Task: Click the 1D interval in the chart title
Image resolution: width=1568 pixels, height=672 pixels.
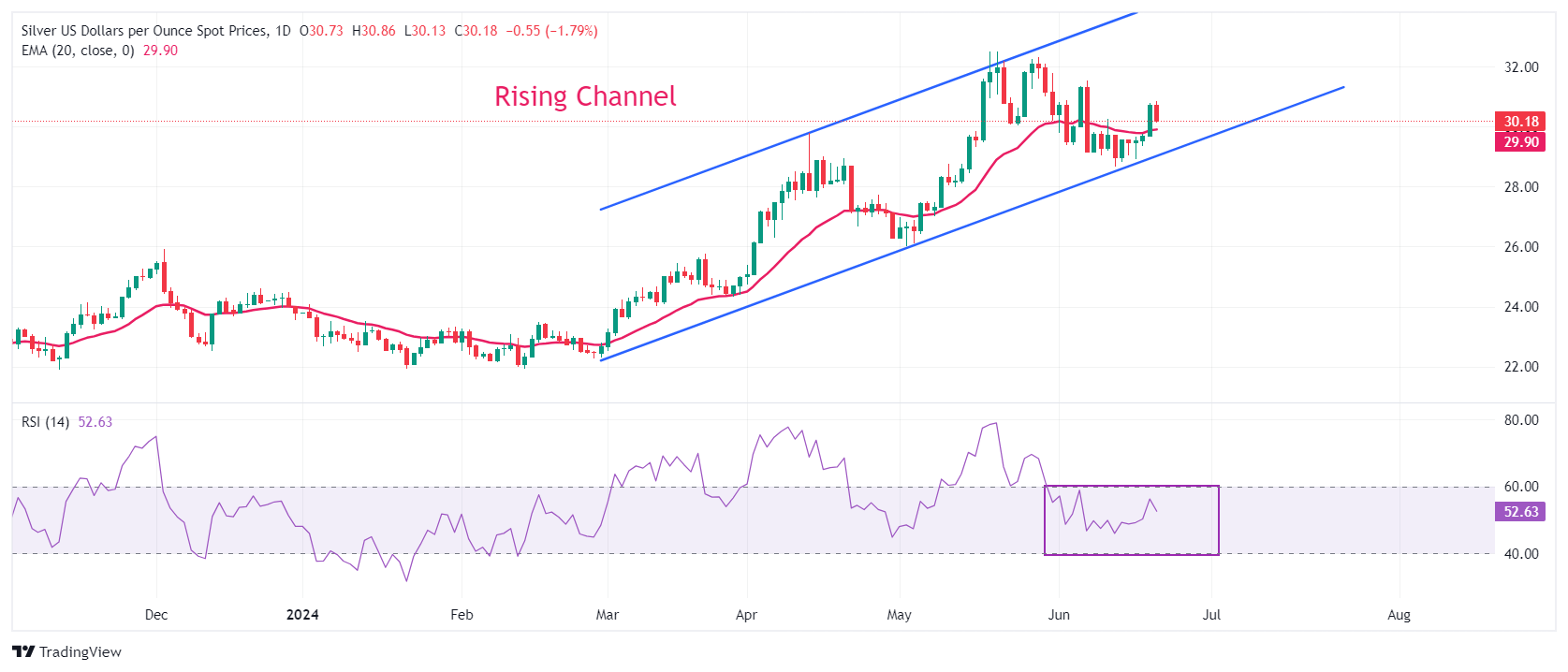Action: coord(282,31)
